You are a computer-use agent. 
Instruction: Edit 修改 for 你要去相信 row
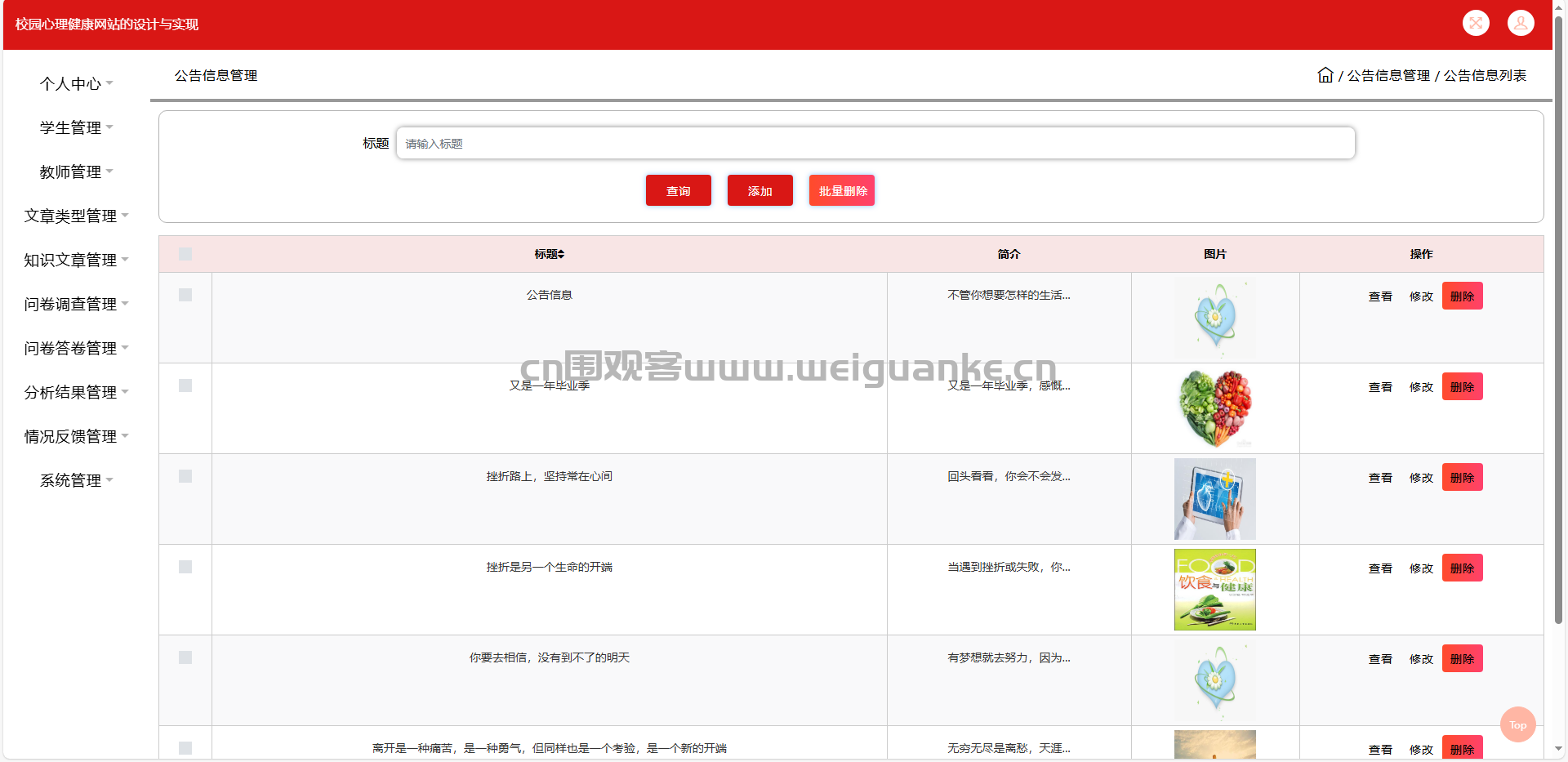(1421, 659)
